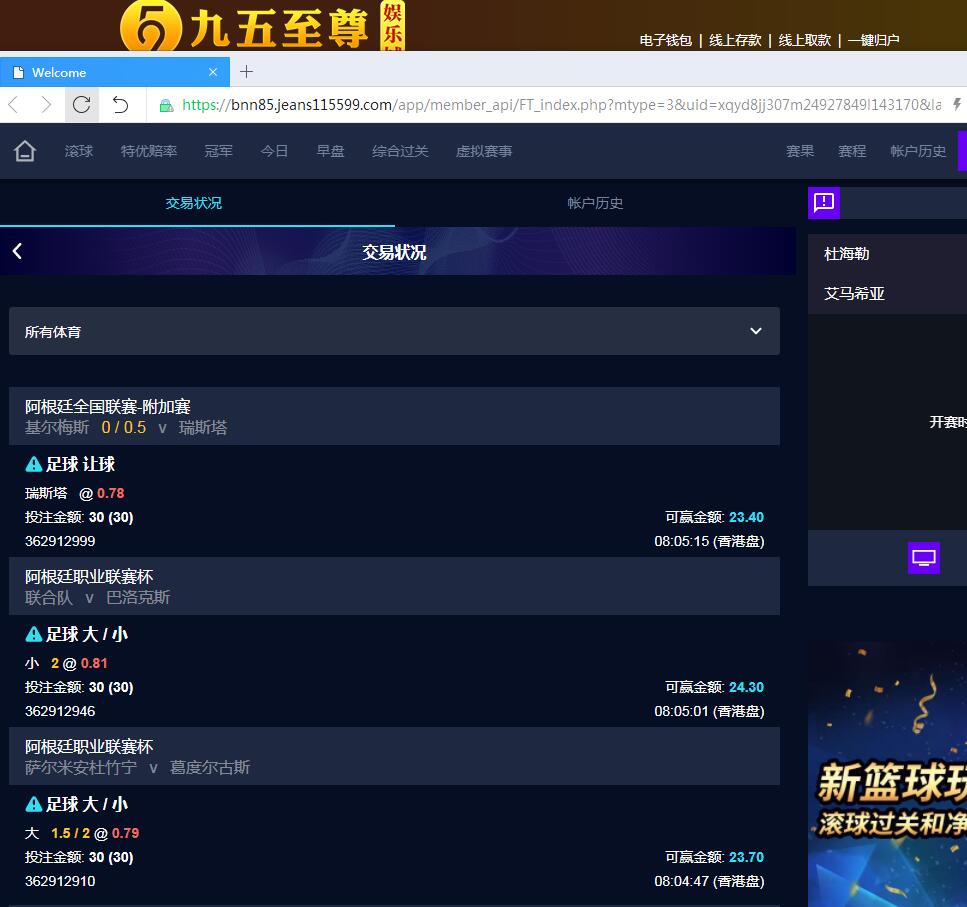This screenshot has width=967, height=907.
Task: Click the winnable amount 24.30
Action: click(746, 687)
